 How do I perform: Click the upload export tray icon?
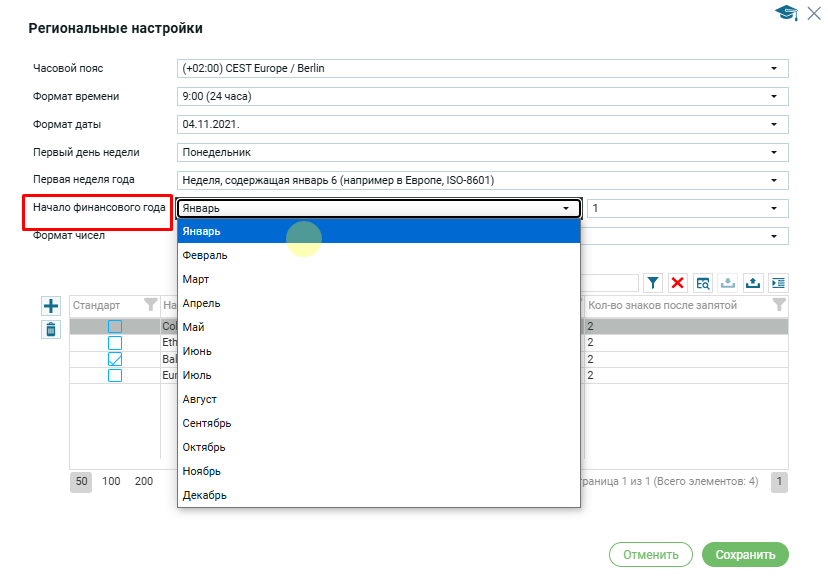[753, 283]
